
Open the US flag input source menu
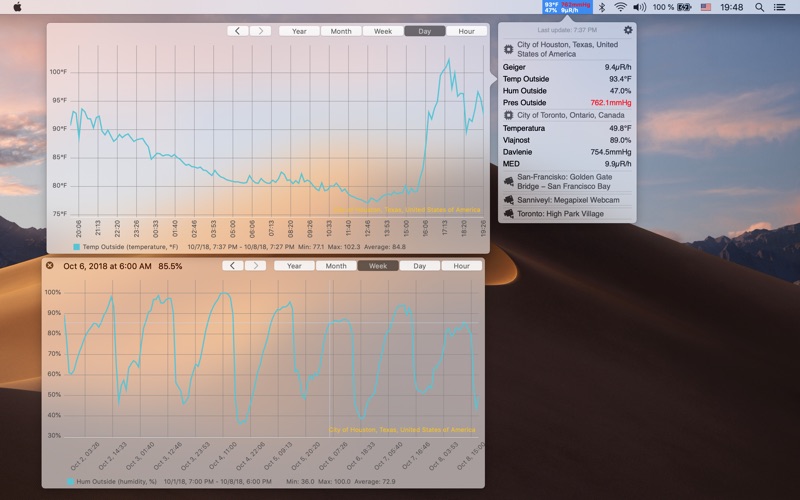click(x=706, y=7)
